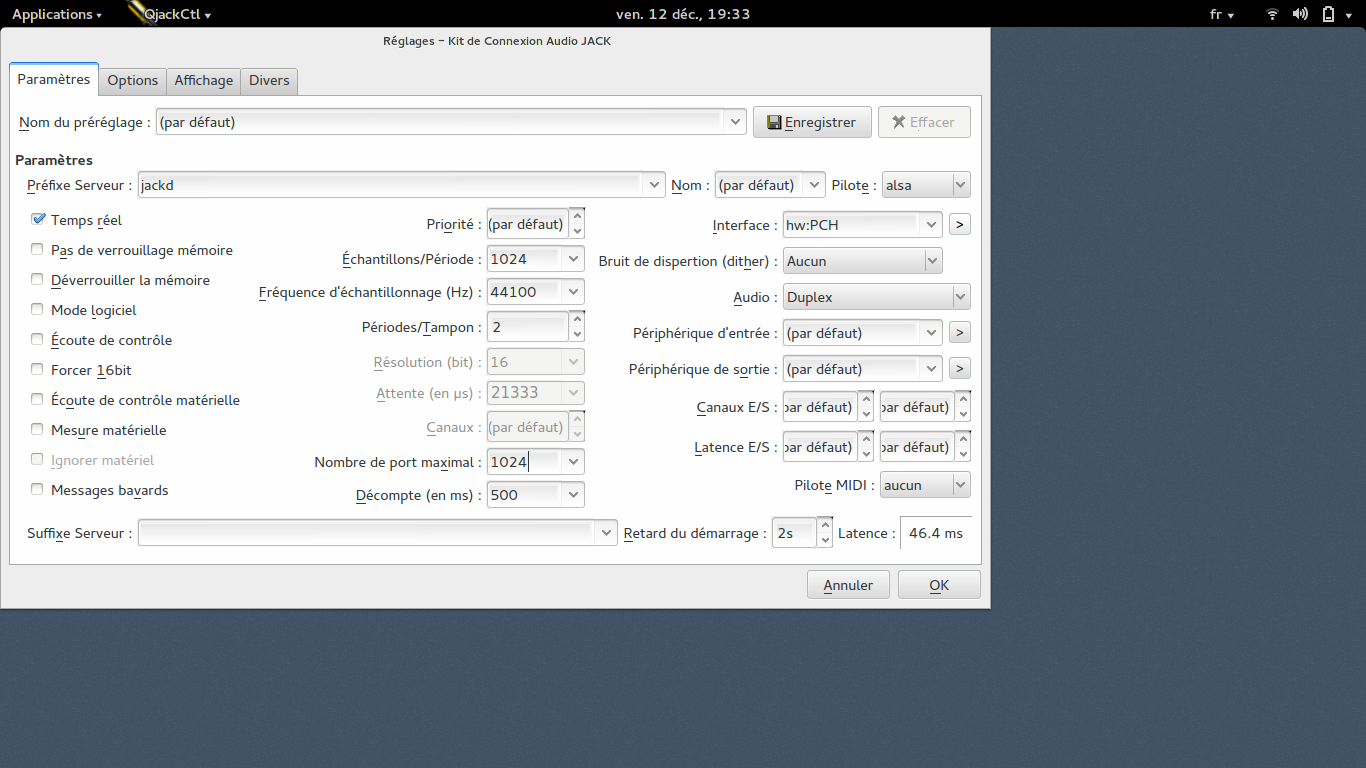This screenshot has width=1366, height=768.
Task: Check Mesure matérielle option
Action: (x=38, y=430)
